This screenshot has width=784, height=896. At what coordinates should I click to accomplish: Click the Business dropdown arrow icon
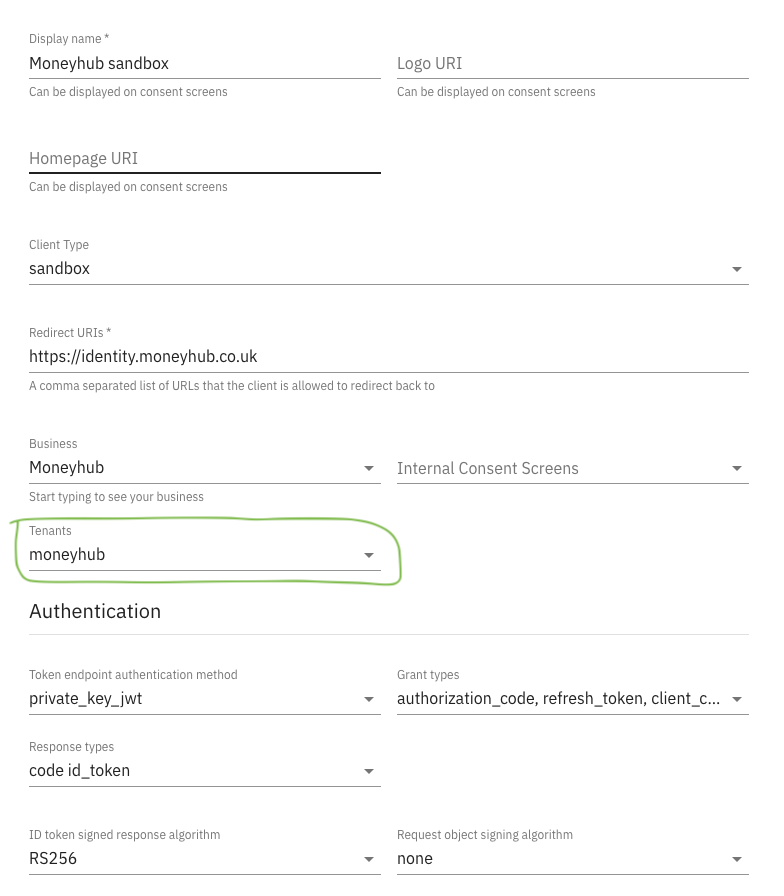point(369,468)
